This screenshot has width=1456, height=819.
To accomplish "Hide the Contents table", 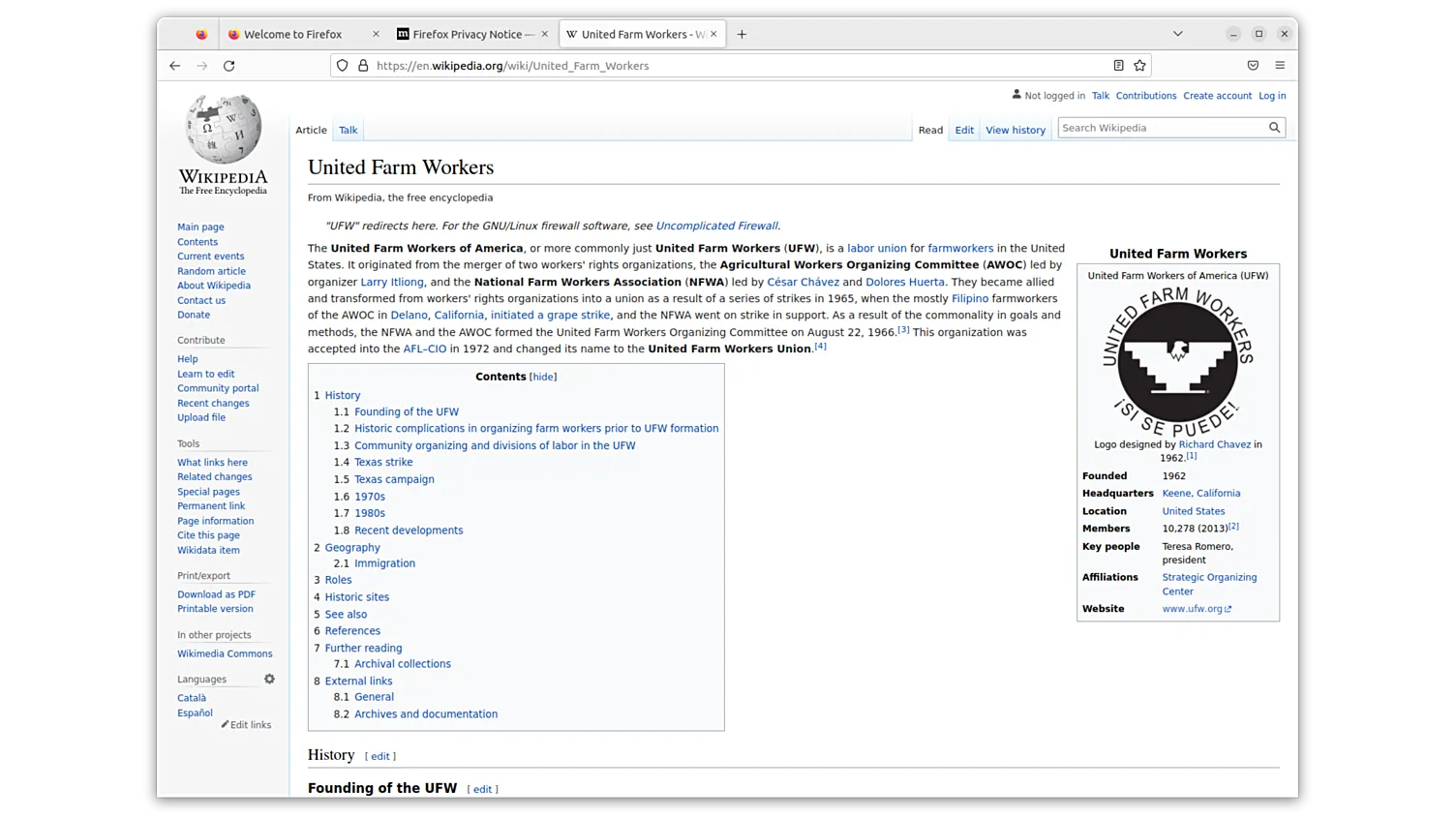I will 543,377.
